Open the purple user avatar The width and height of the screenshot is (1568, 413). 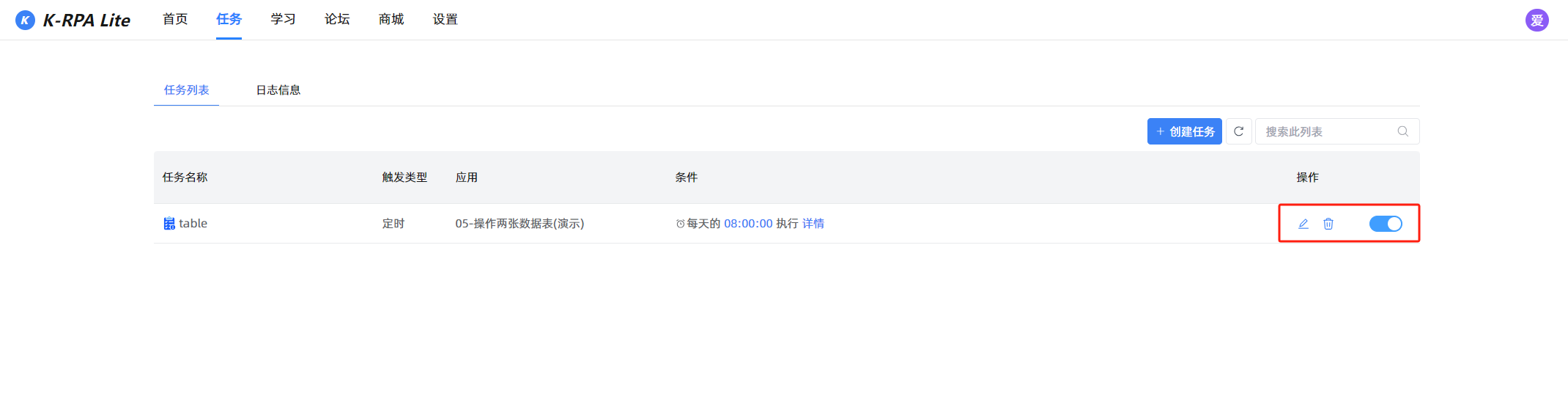(1536, 20)
